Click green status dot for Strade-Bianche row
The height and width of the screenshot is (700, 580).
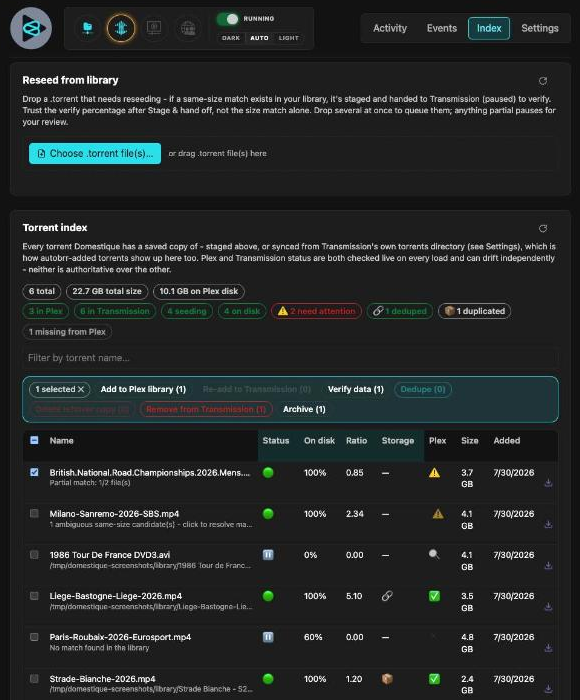(268, 679)
